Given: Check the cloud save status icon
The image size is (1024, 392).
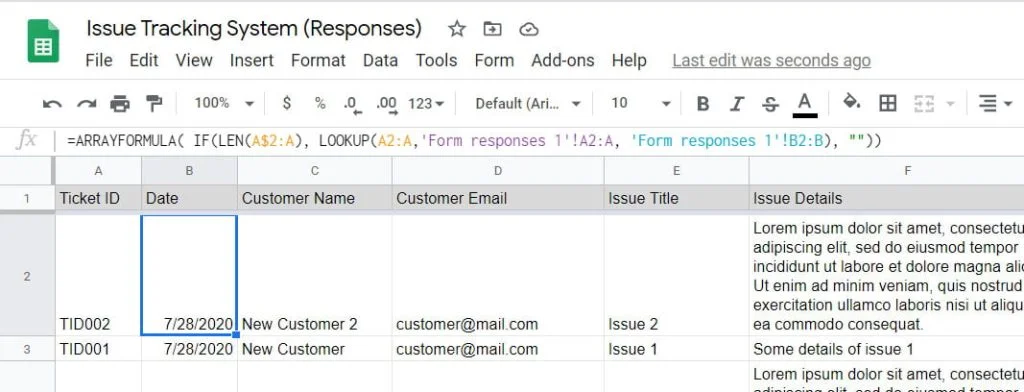Looking at the screenshot, I should pyautogui.click(x=528, y=29).
